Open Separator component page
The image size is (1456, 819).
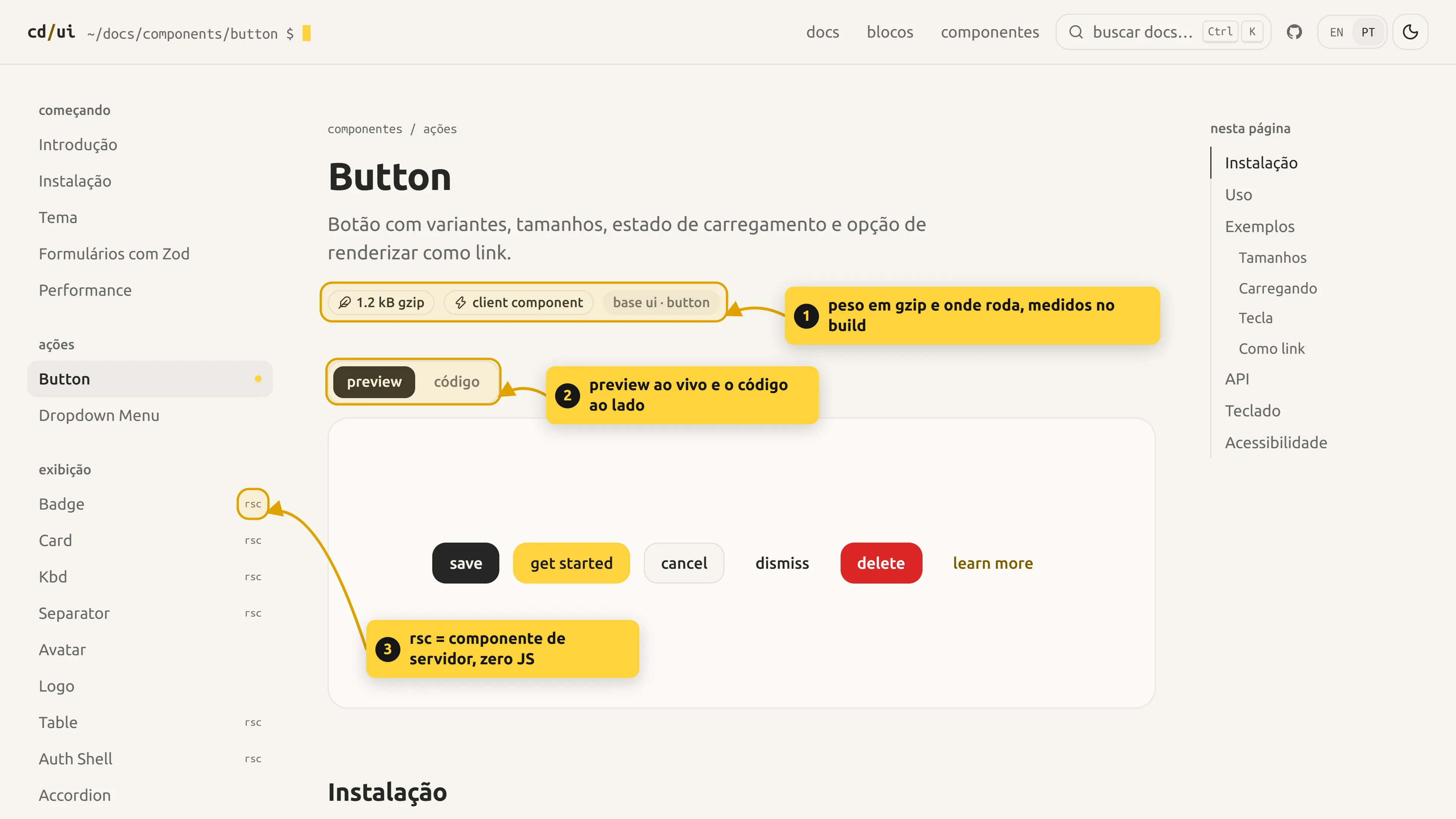pos(150,613)
